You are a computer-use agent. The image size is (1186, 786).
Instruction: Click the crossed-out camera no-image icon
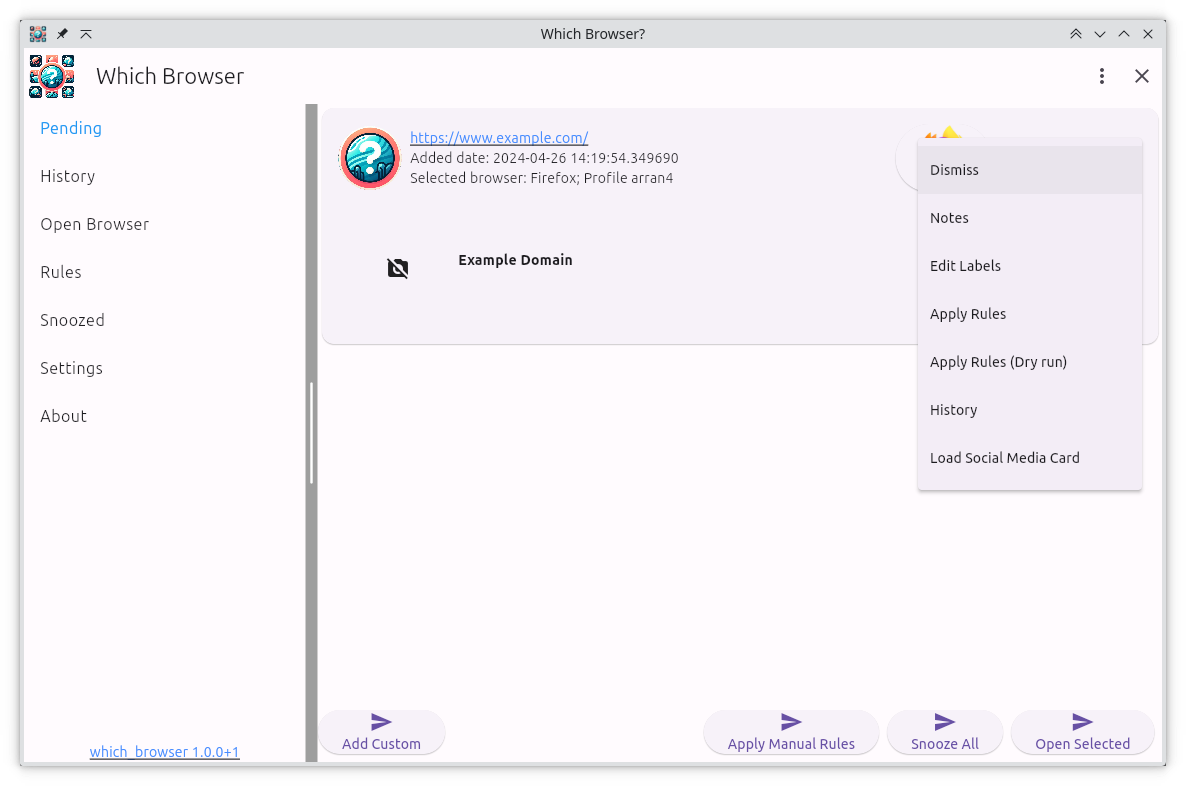tap(398, 268)
